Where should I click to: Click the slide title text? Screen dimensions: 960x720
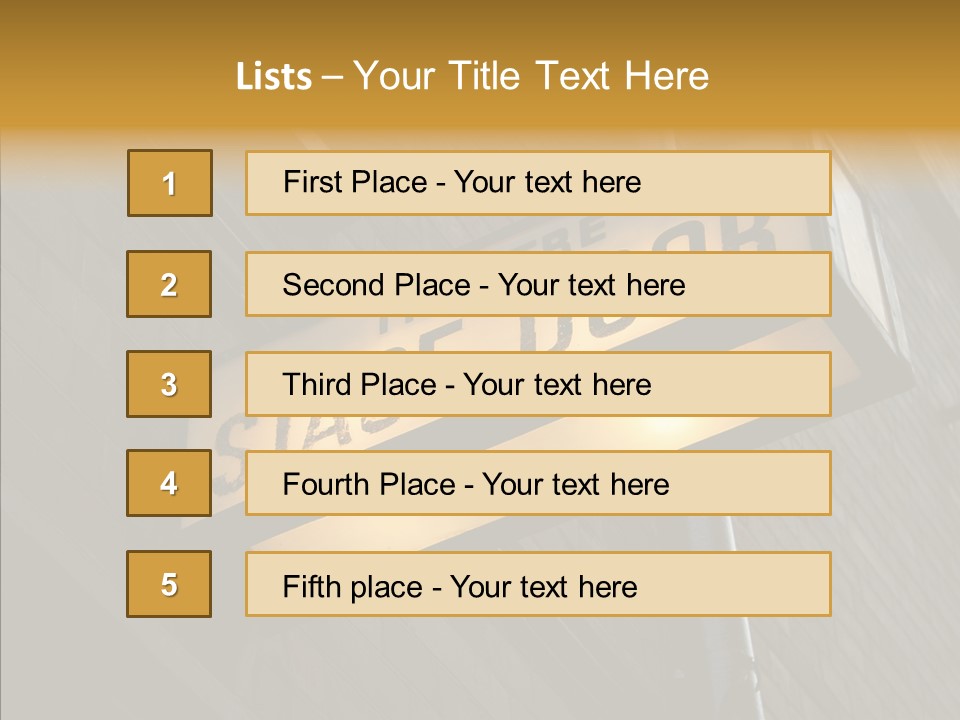[472, 76]
